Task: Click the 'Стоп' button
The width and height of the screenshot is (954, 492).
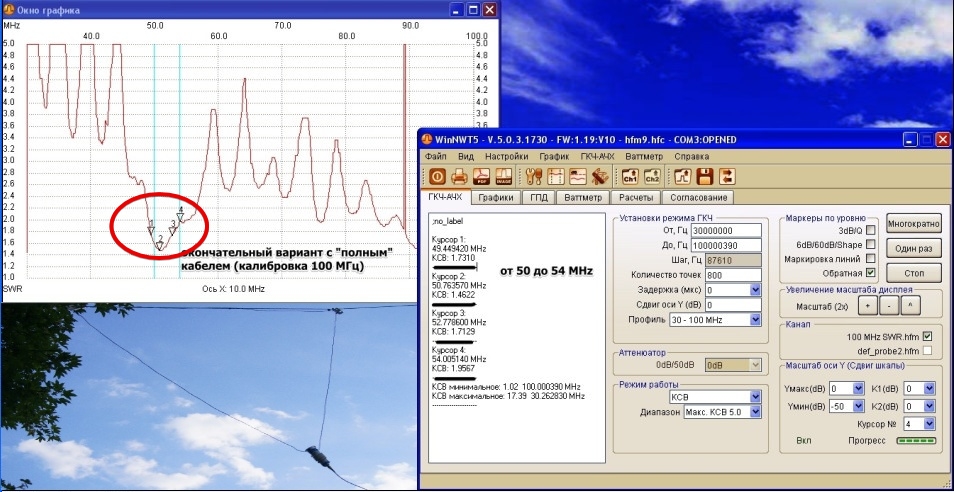Action: click(x=914, y=273)
